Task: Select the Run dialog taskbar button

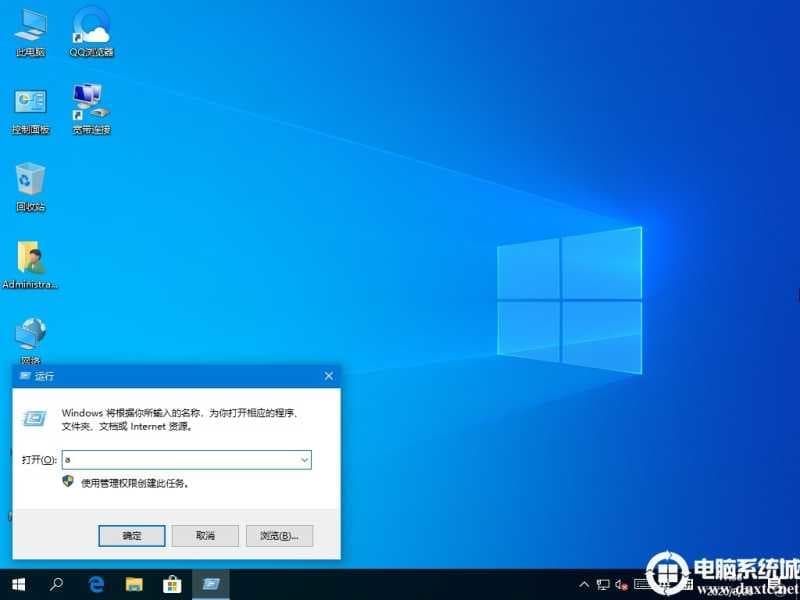Action: coord(210,584)
